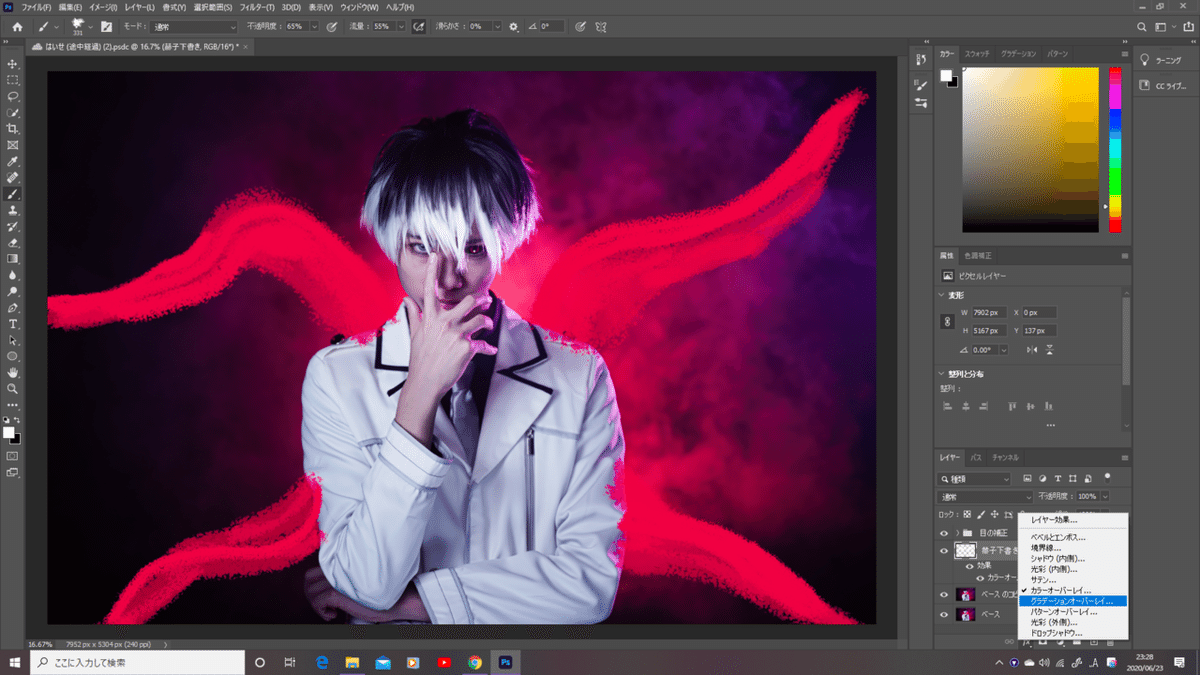This screenshot has width=1200, height=675.
Task: Toggle visibility of 目の補正 group
Action: 944,532
